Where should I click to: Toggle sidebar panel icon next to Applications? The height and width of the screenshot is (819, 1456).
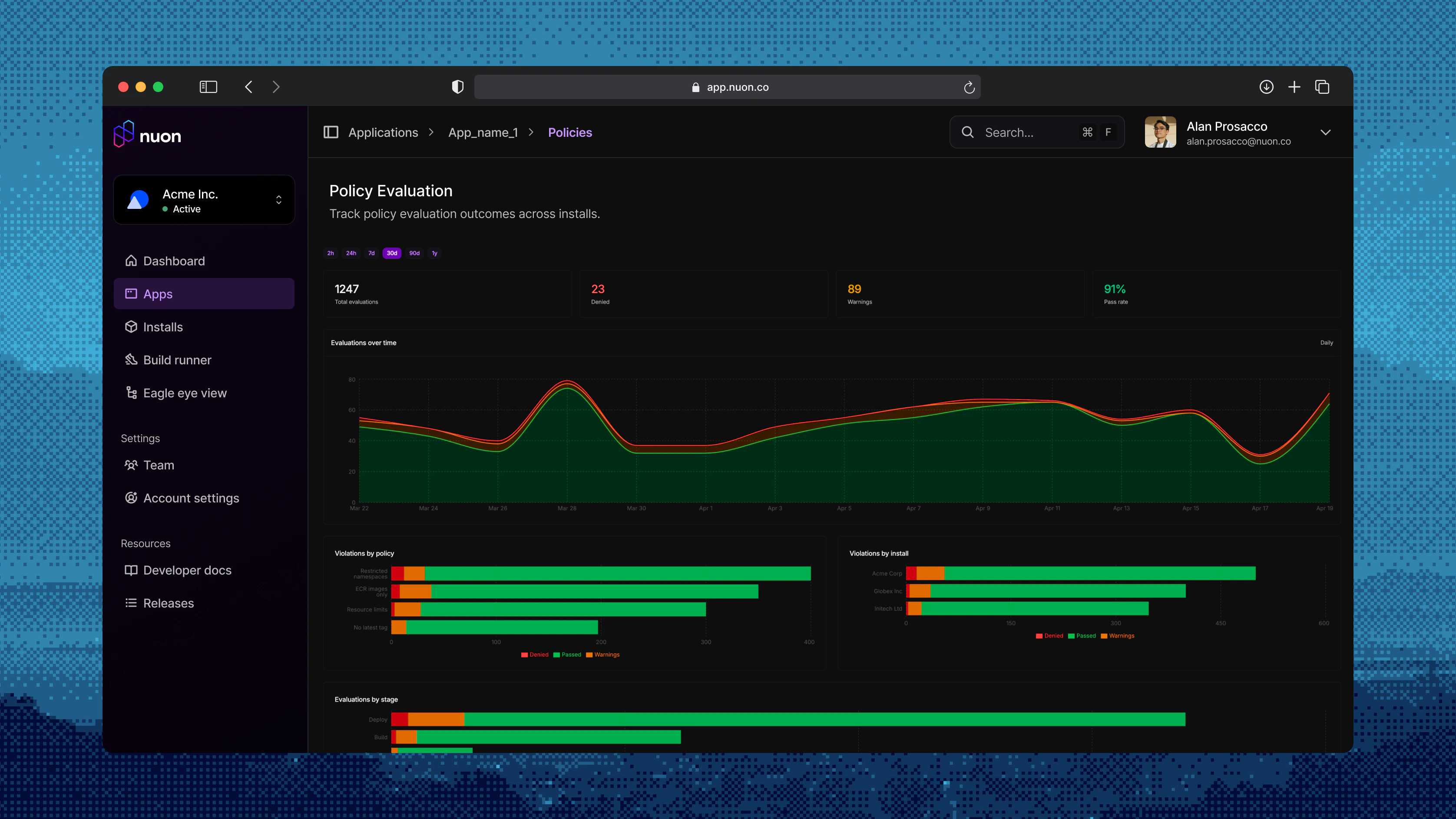[331, 132]
